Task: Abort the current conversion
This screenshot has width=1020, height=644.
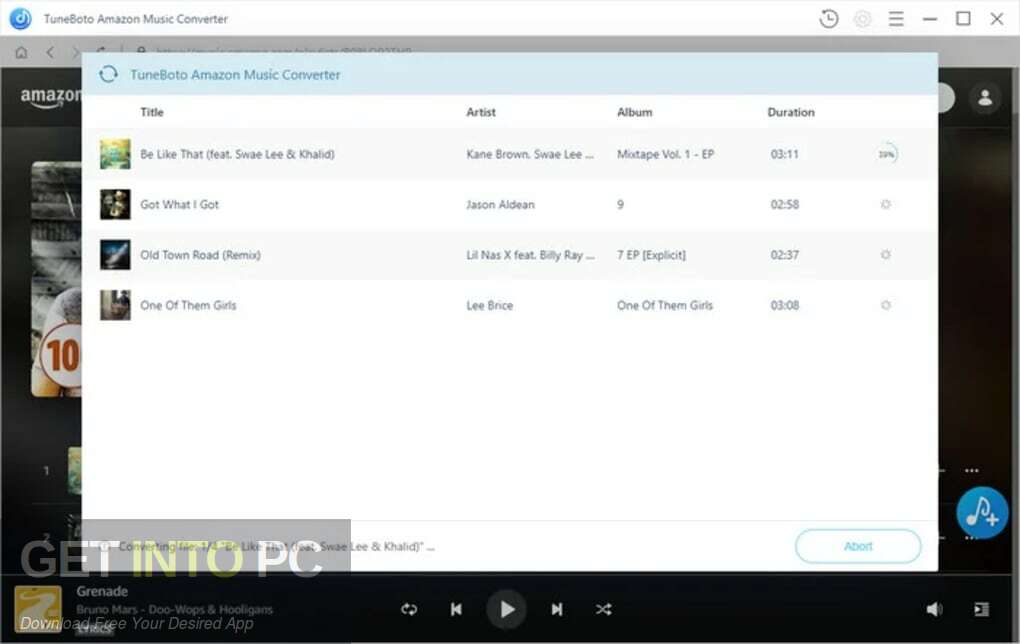Action: pos(858,546)
